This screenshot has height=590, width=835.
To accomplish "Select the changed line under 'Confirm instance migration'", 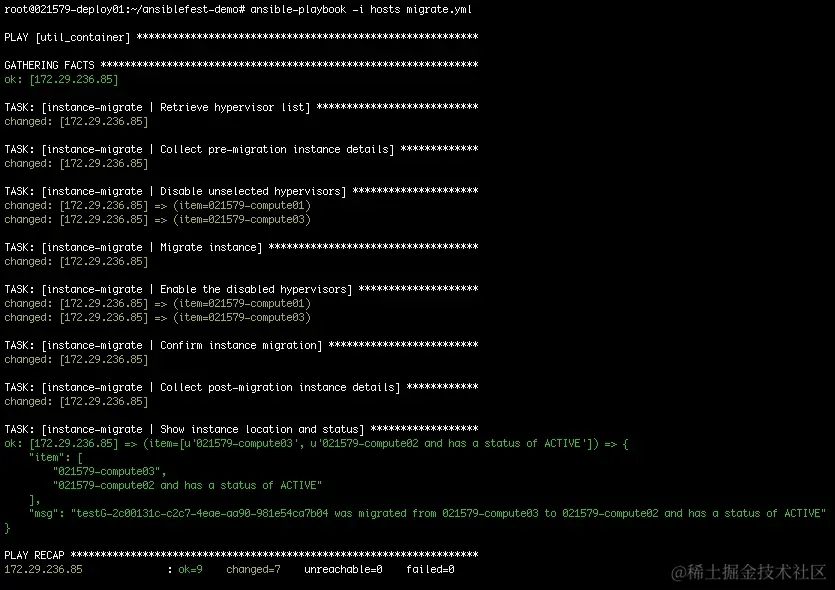I will (x=76, y=359).
